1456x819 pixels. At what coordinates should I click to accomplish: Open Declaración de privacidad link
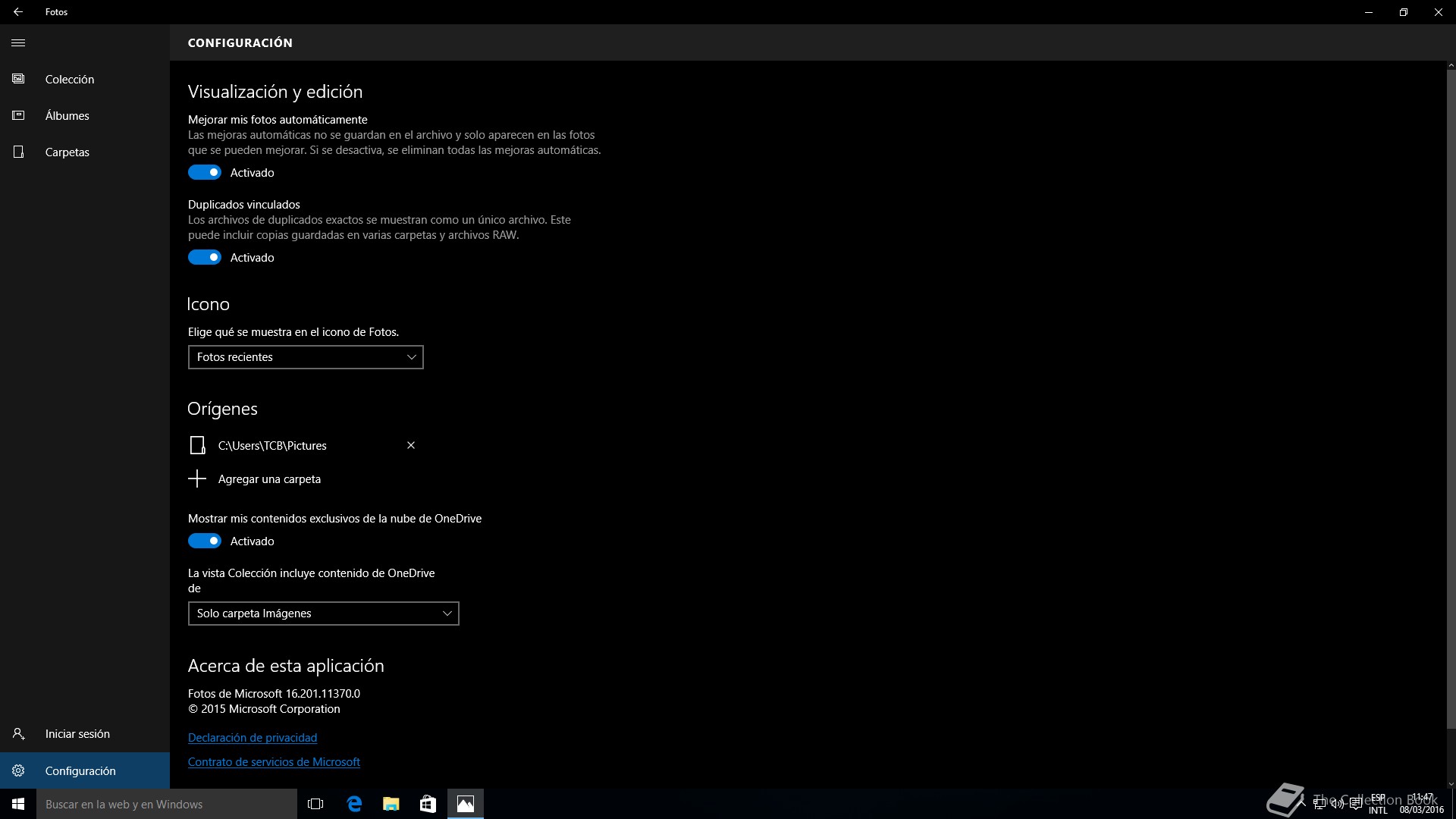(x=253, y=737)
